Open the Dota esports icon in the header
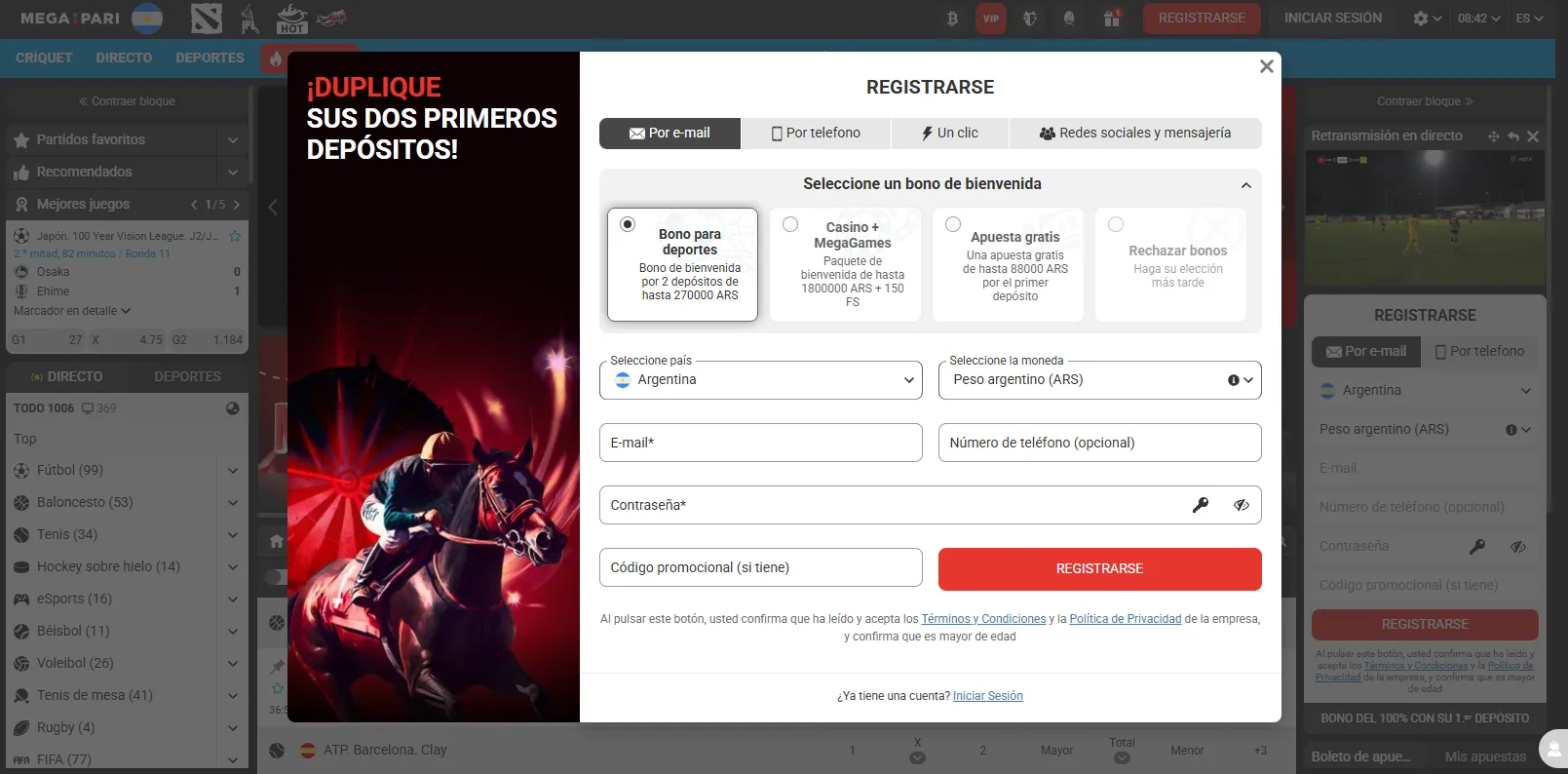 point(207,19)
